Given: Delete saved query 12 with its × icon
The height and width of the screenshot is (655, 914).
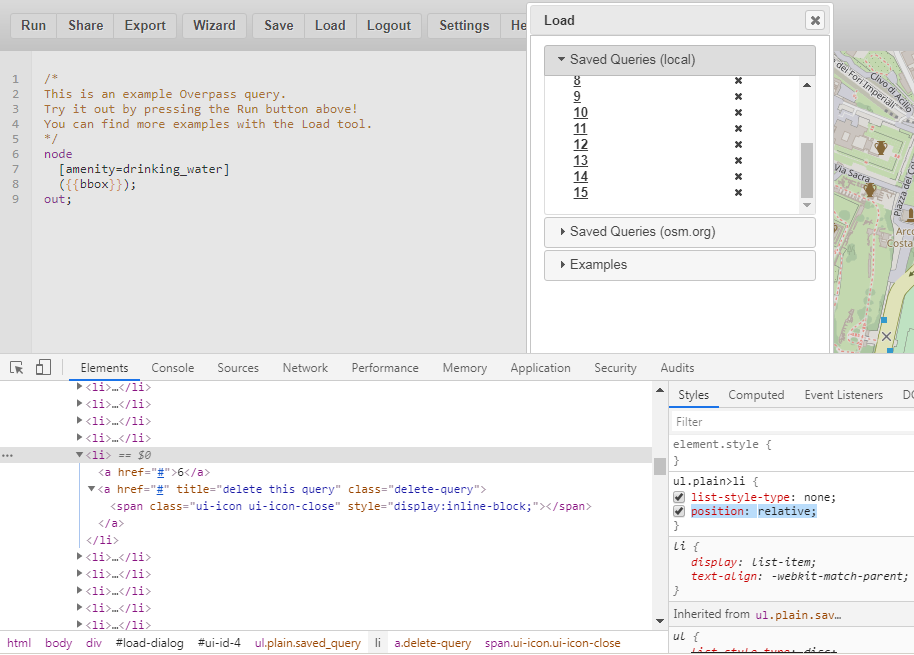Looking at the screenshot, I should [x=737, y=144].
